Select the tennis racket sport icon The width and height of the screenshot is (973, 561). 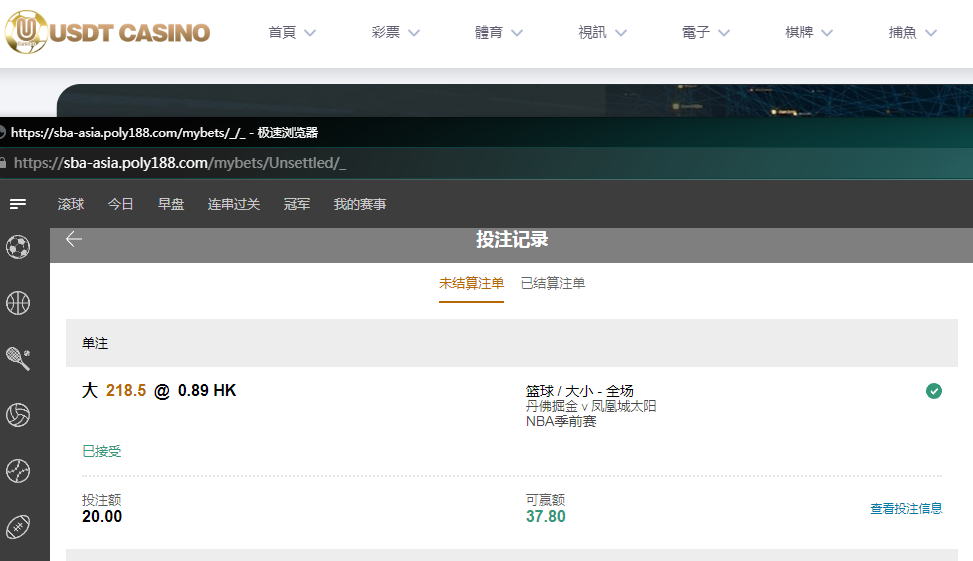pos(18,358)
